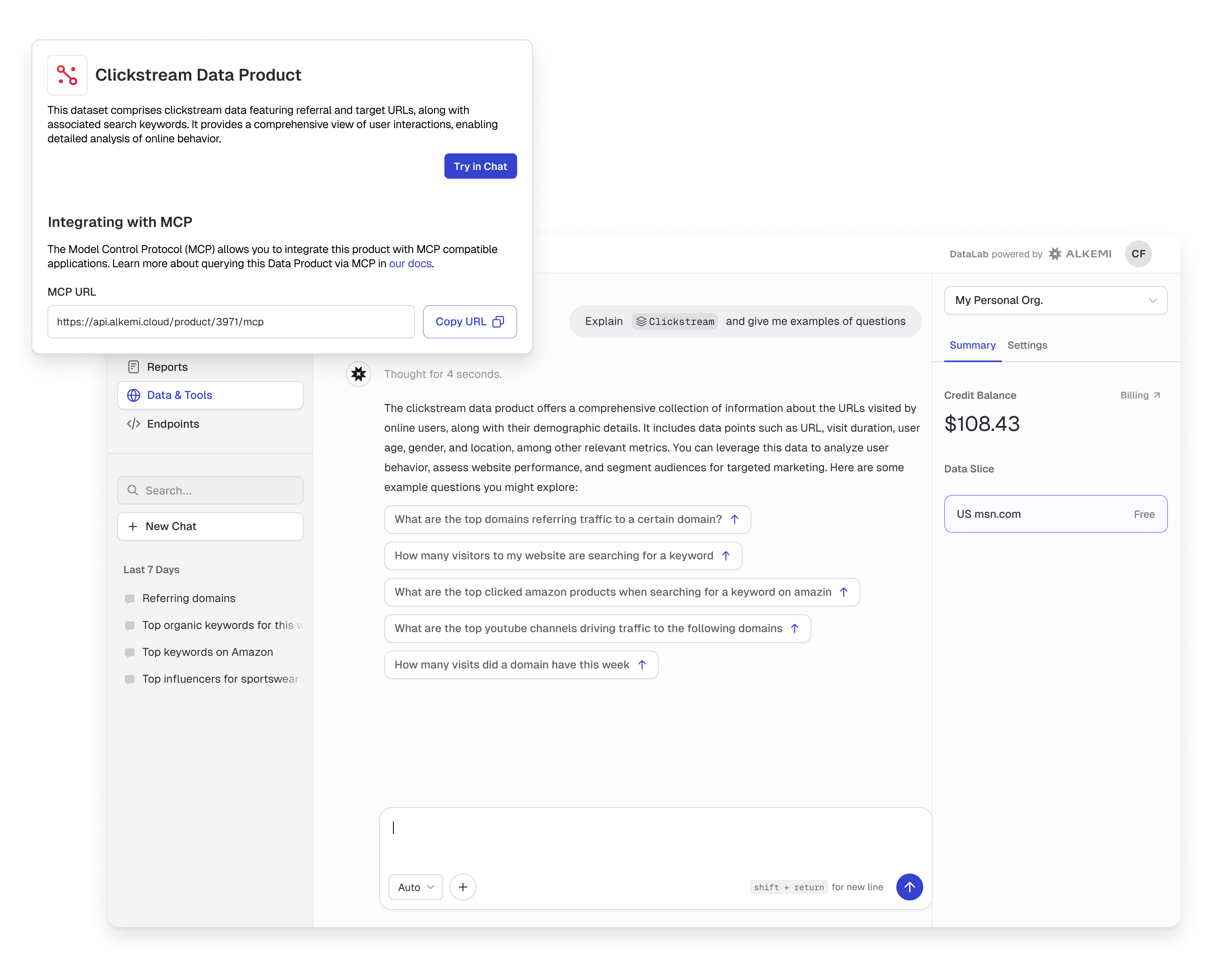
Task: Select the US msn.com data slice
Action: pos(1055,514)
